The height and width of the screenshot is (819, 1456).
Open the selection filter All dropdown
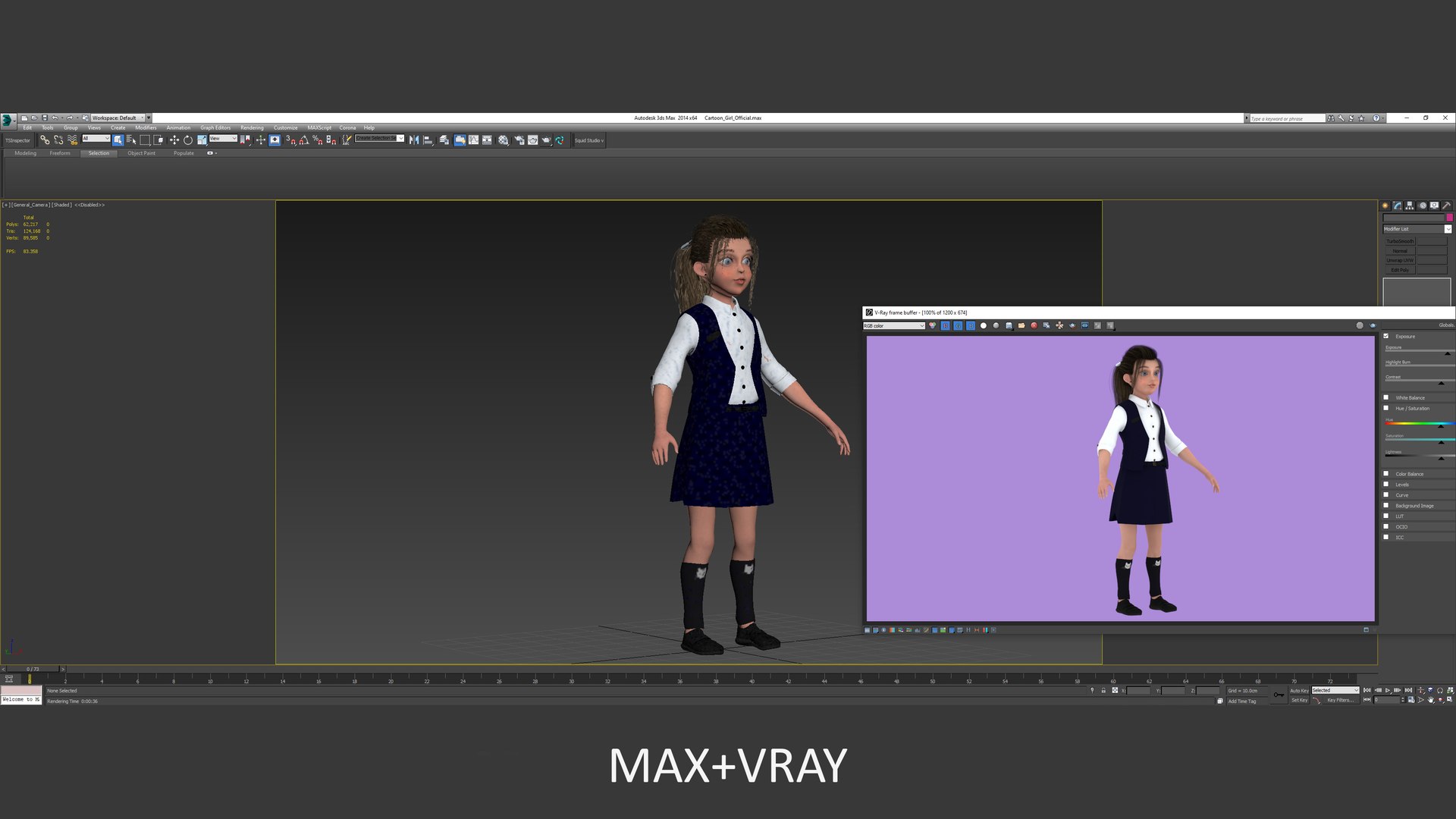[x=96, y=139]
